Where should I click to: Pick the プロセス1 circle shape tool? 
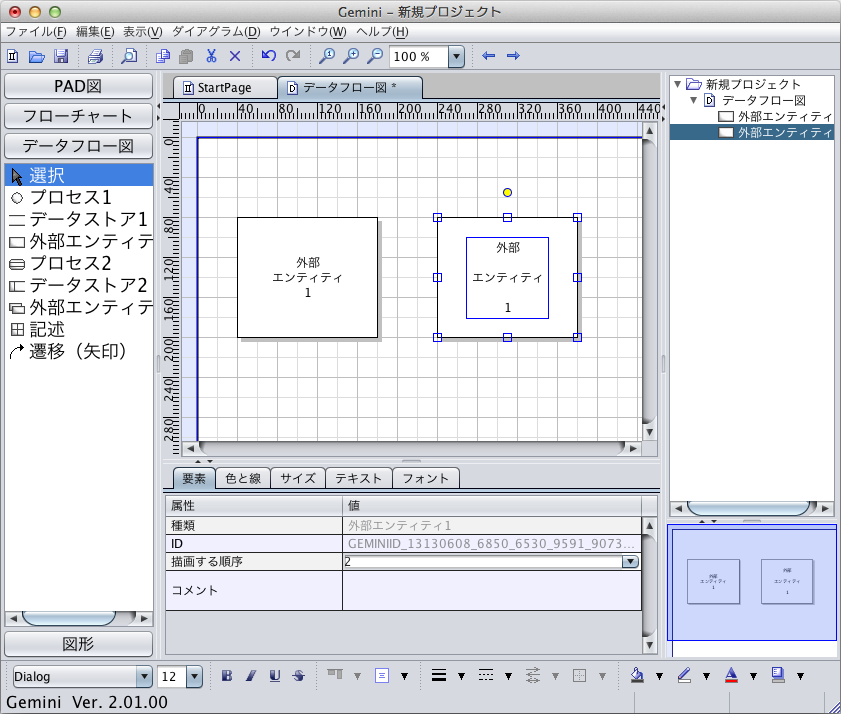click(x=79, y=197)
